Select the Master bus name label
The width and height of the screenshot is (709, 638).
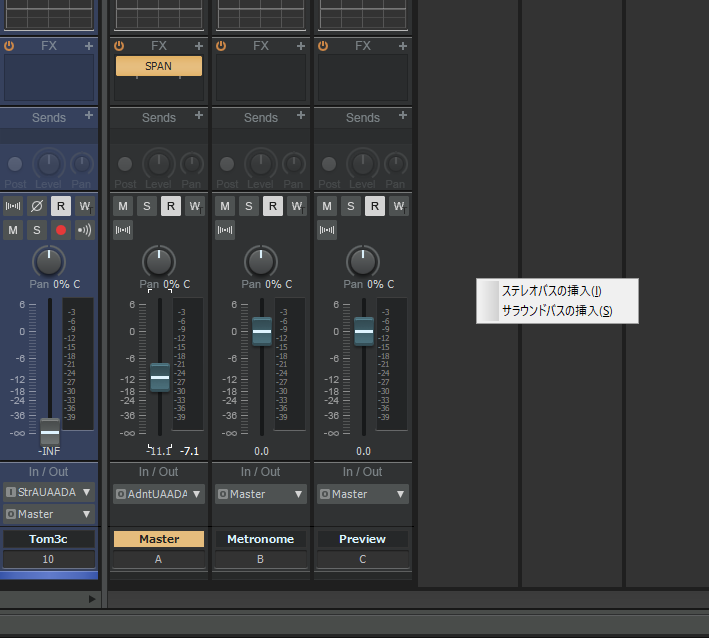[x=159, y=539]
